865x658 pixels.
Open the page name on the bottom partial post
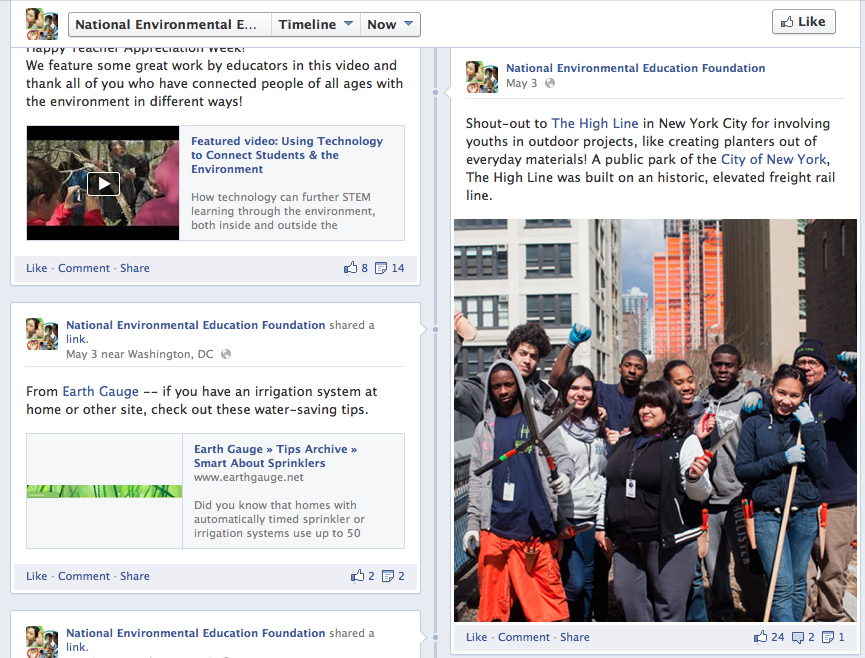tap(195, 633)
